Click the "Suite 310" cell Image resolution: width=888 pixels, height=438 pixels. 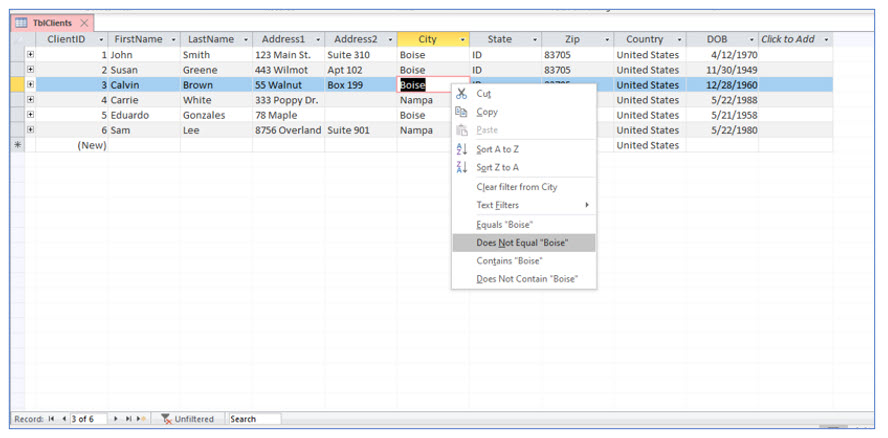click(361, 55)
